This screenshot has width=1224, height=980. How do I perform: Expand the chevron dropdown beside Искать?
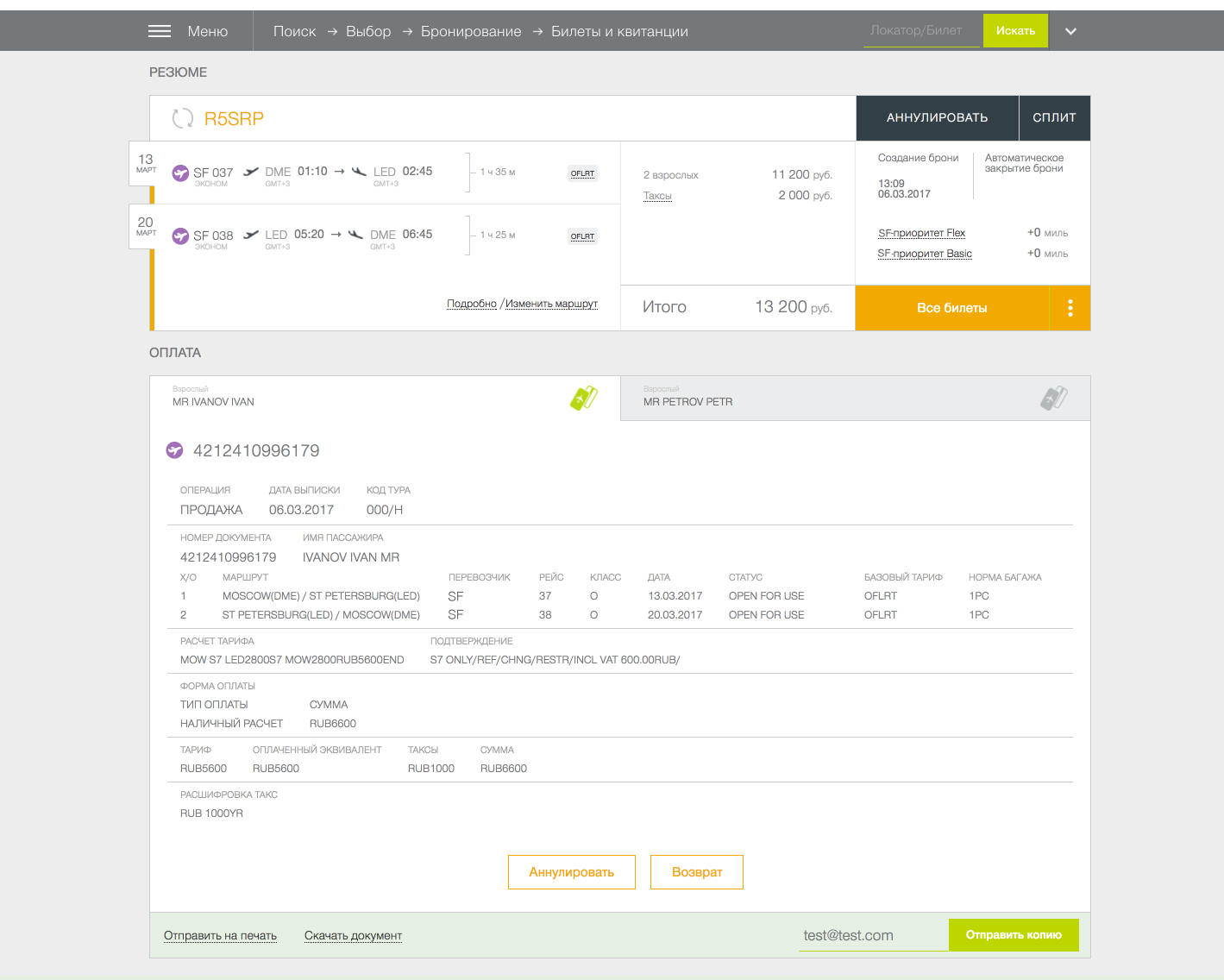click(x=1070, y=31)
